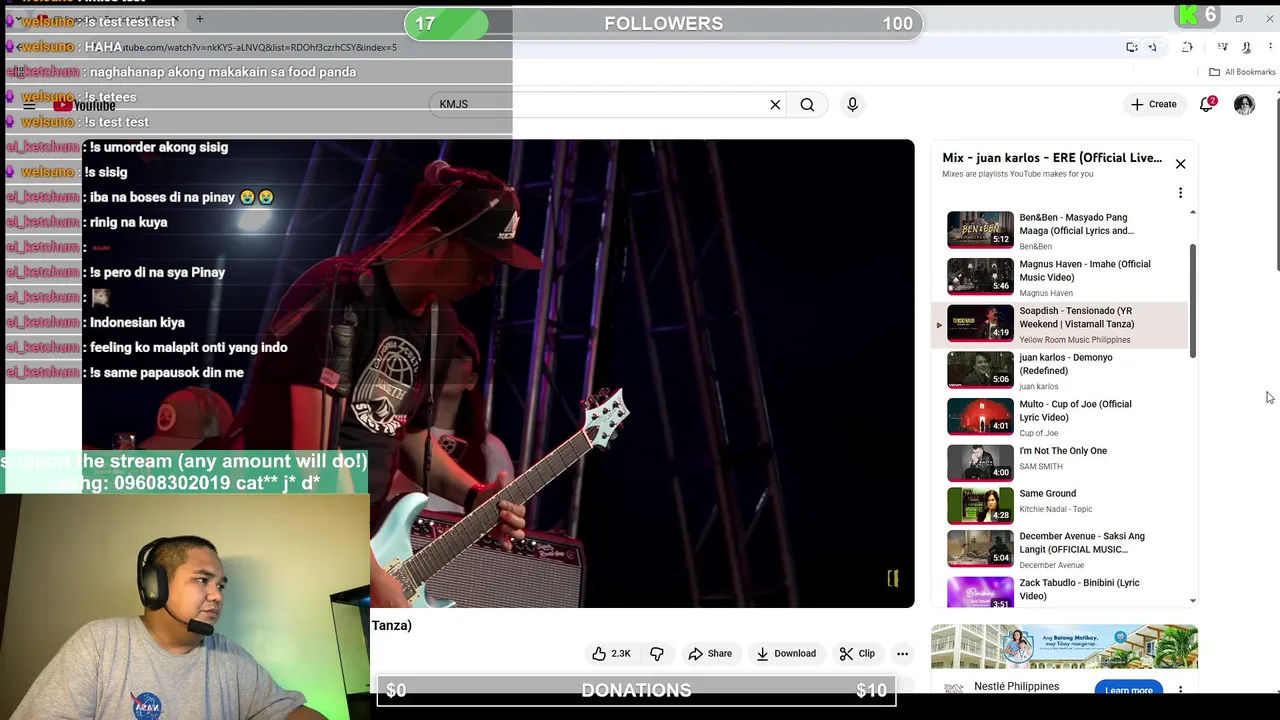Play juan karlos Demonyo thumbnail

[980, 370]
